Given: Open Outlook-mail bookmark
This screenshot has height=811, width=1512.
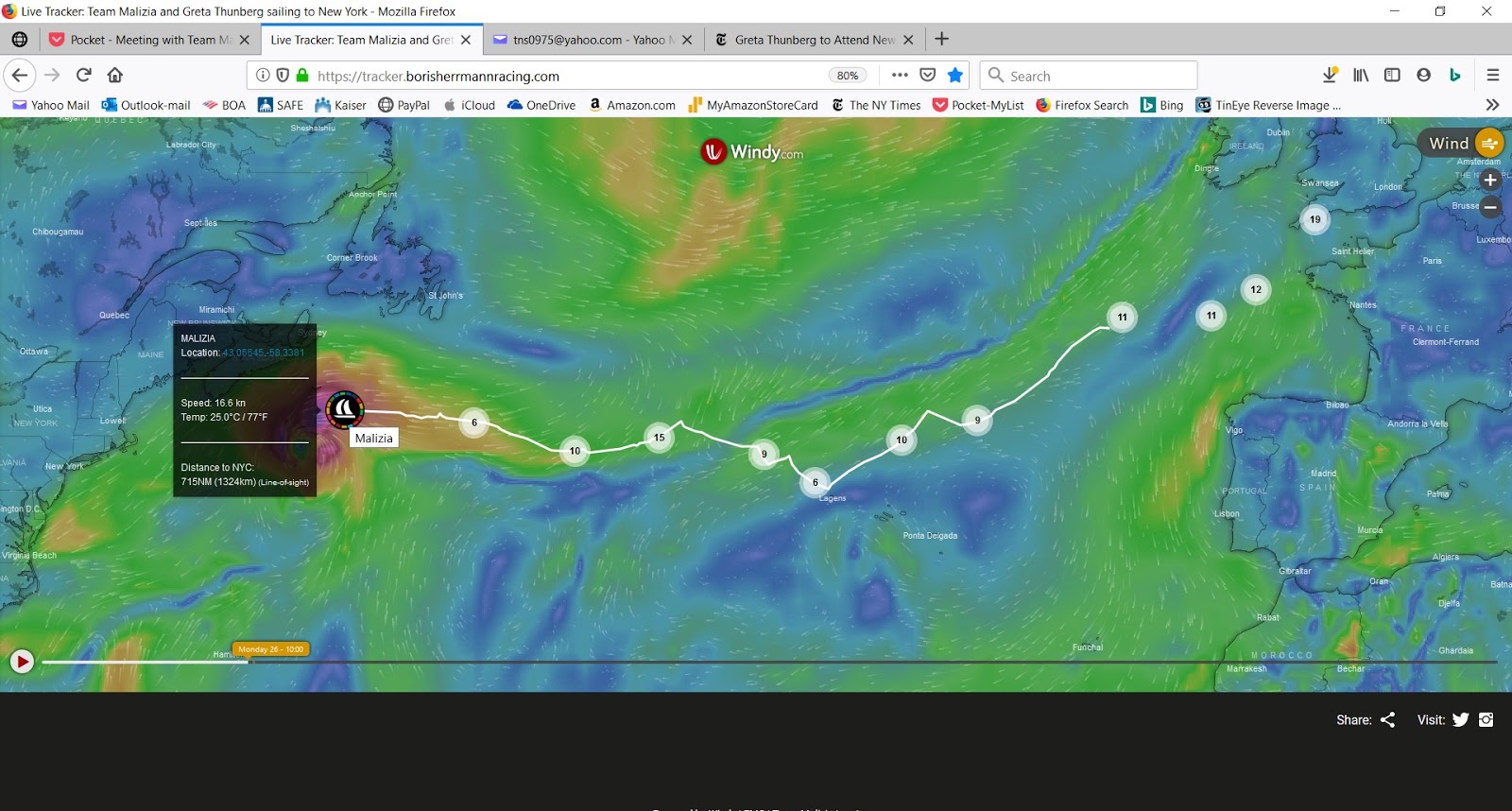Looking at the screenshot, I should coord(146,105).
